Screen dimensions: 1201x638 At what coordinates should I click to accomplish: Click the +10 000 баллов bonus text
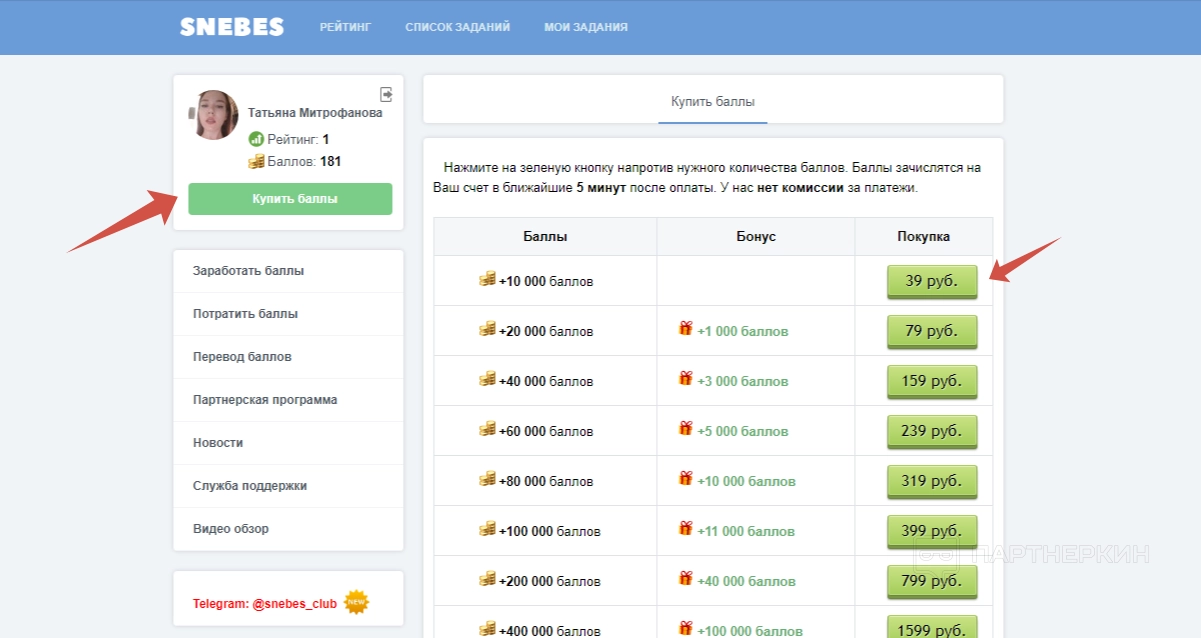747,482
